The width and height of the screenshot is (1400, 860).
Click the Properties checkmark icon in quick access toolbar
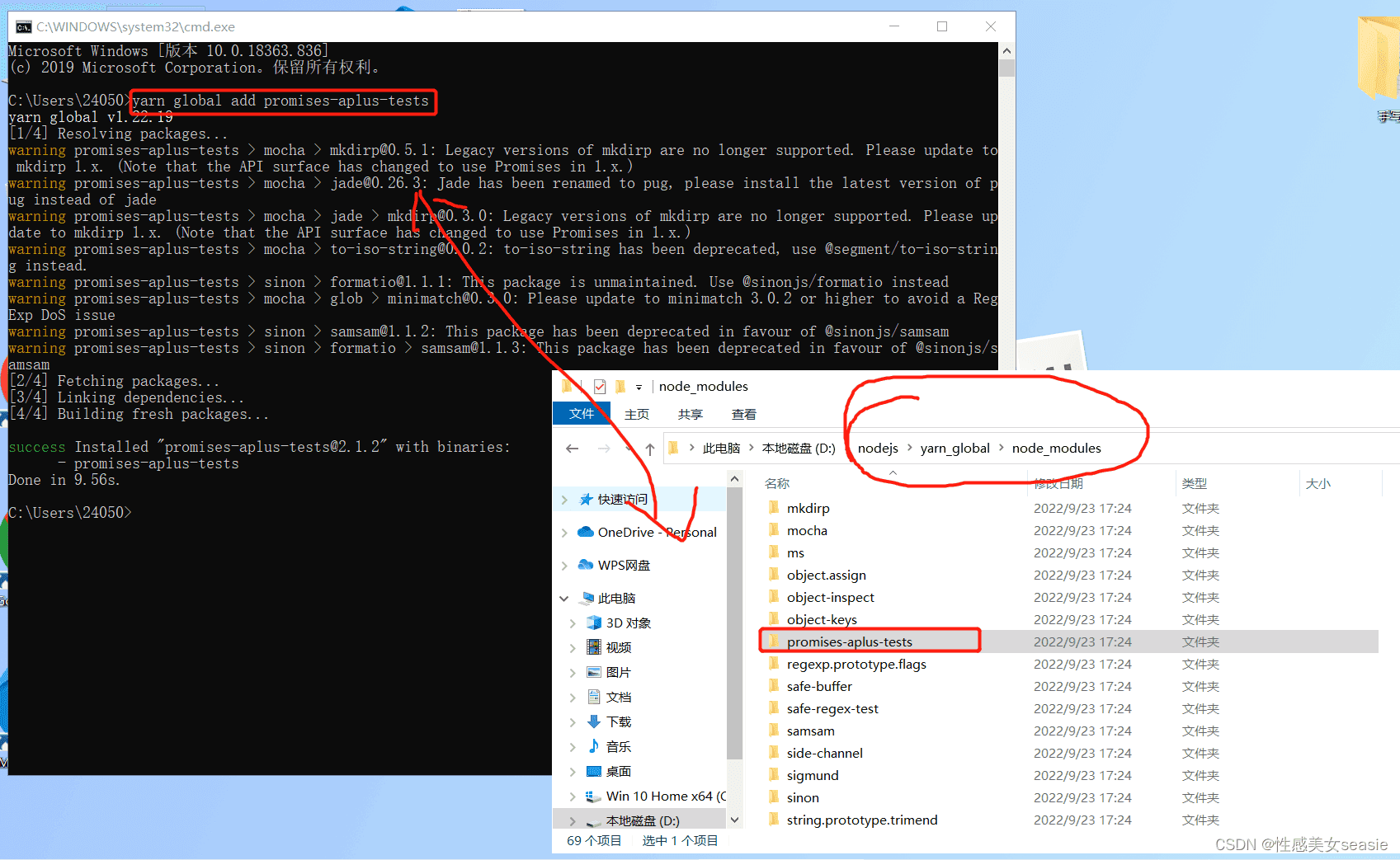600,387
